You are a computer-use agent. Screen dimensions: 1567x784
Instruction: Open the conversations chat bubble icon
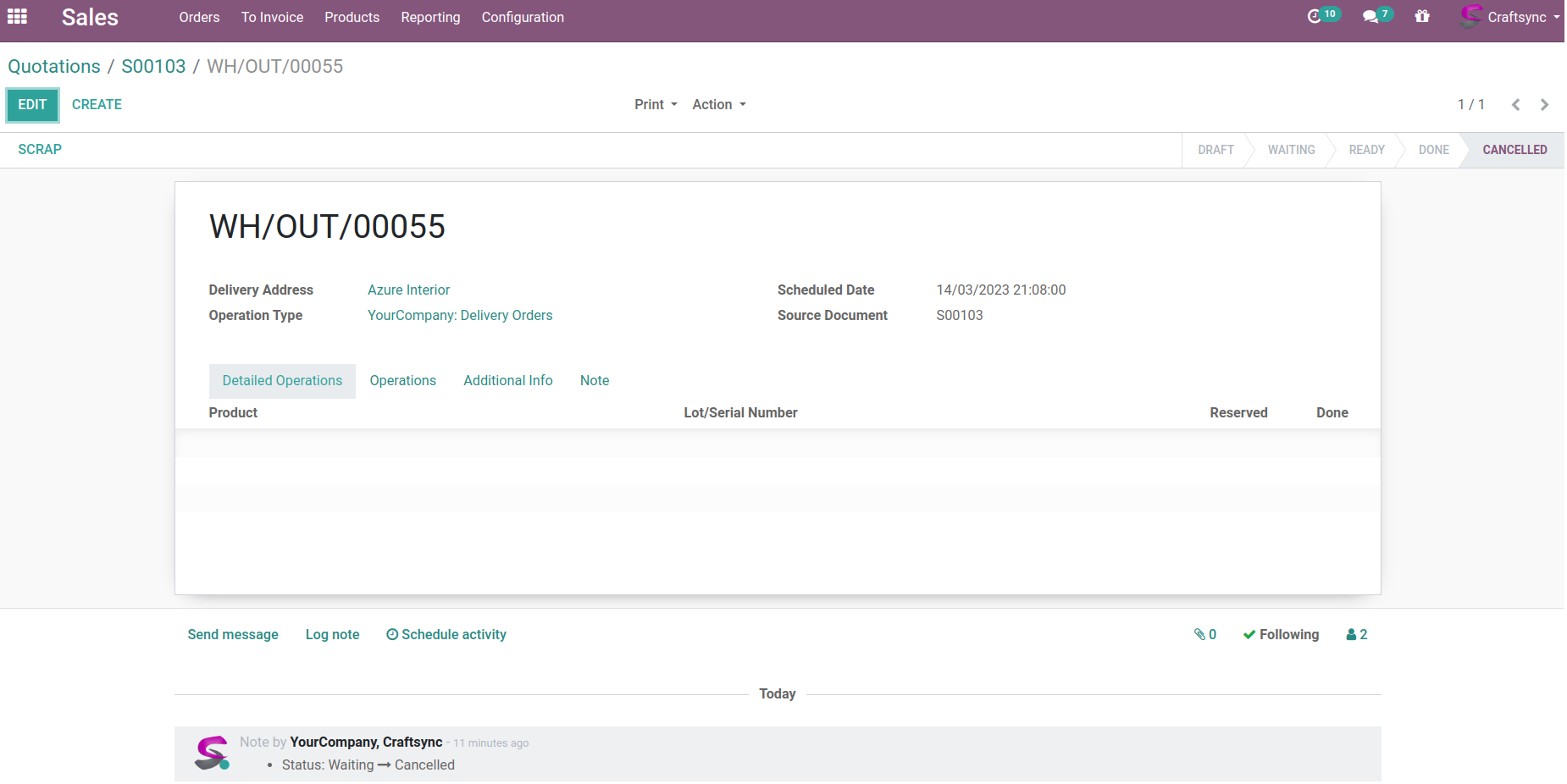(x=1370, y=17)
